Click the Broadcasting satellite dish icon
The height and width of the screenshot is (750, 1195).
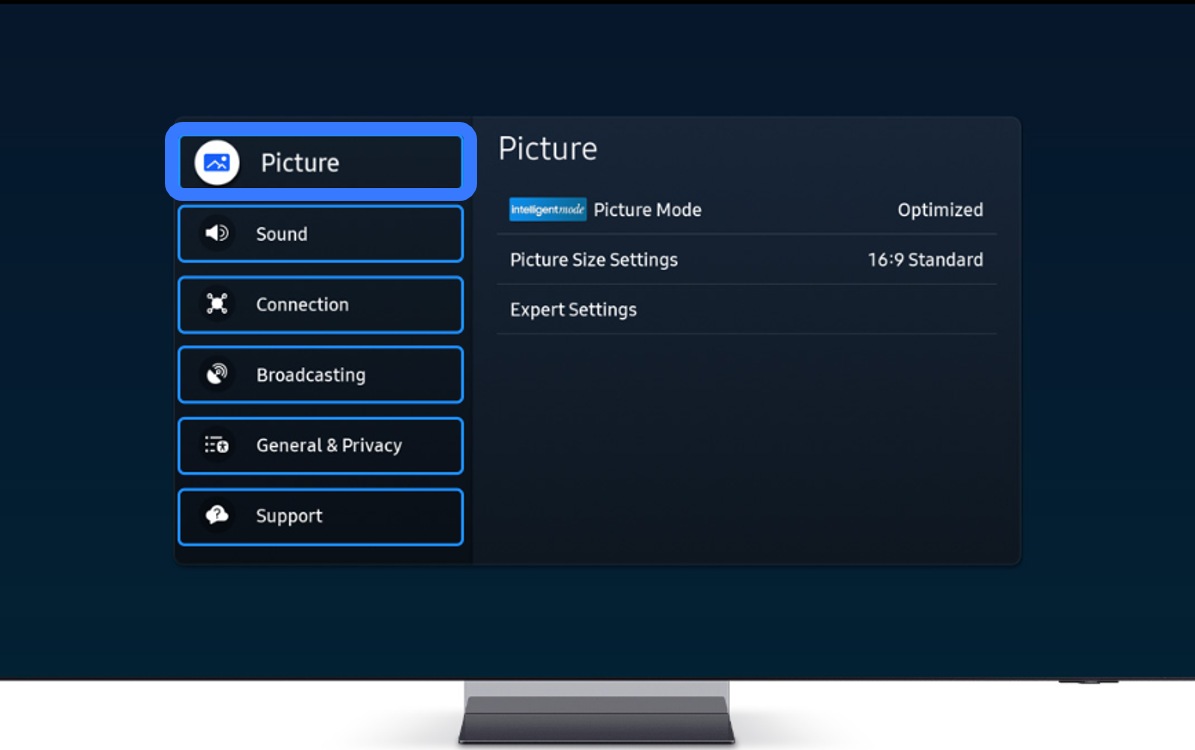(x=217, y=375)
